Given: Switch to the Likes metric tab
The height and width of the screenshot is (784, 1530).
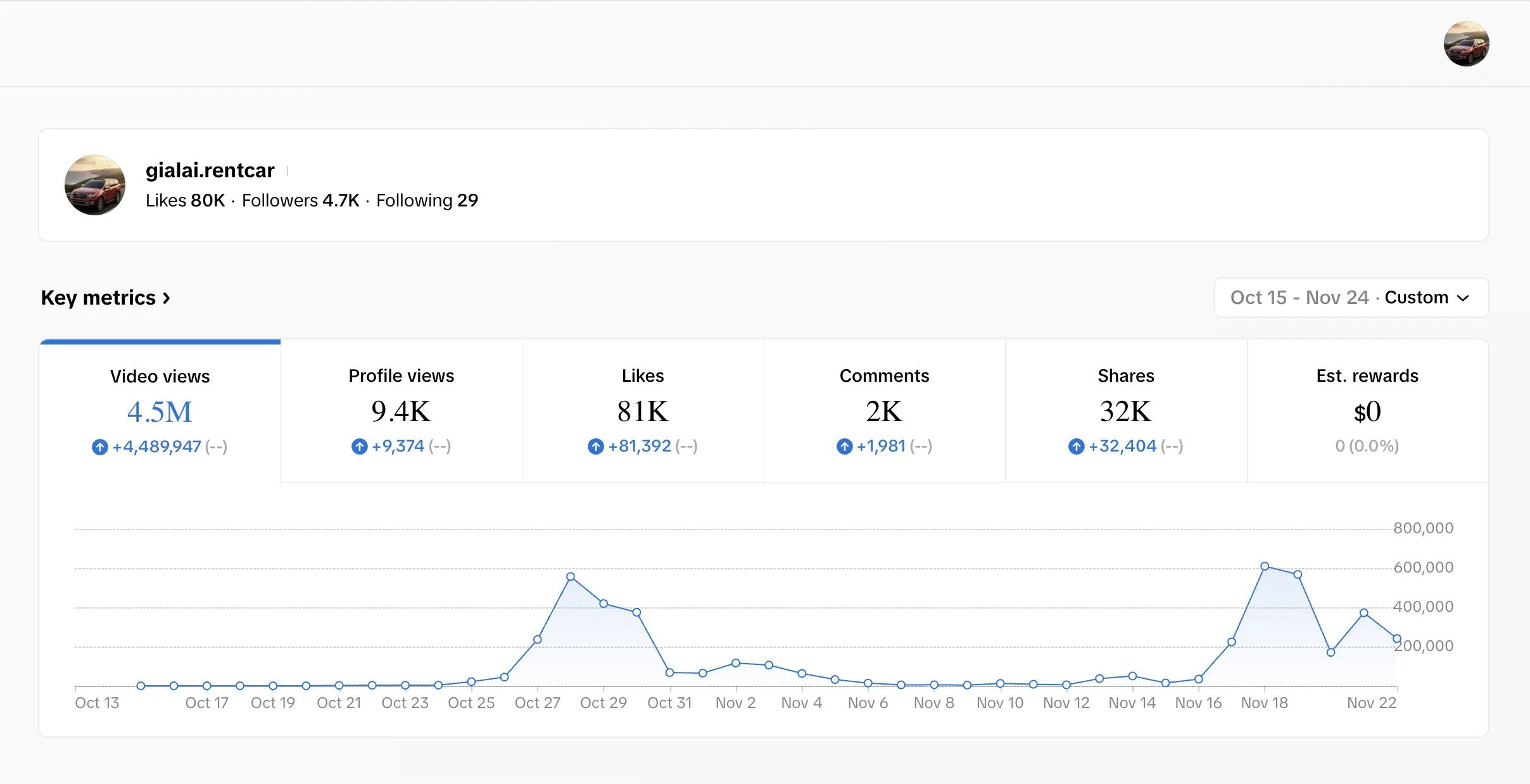Looking at the screenshot, I should click(x=643, y=412).
